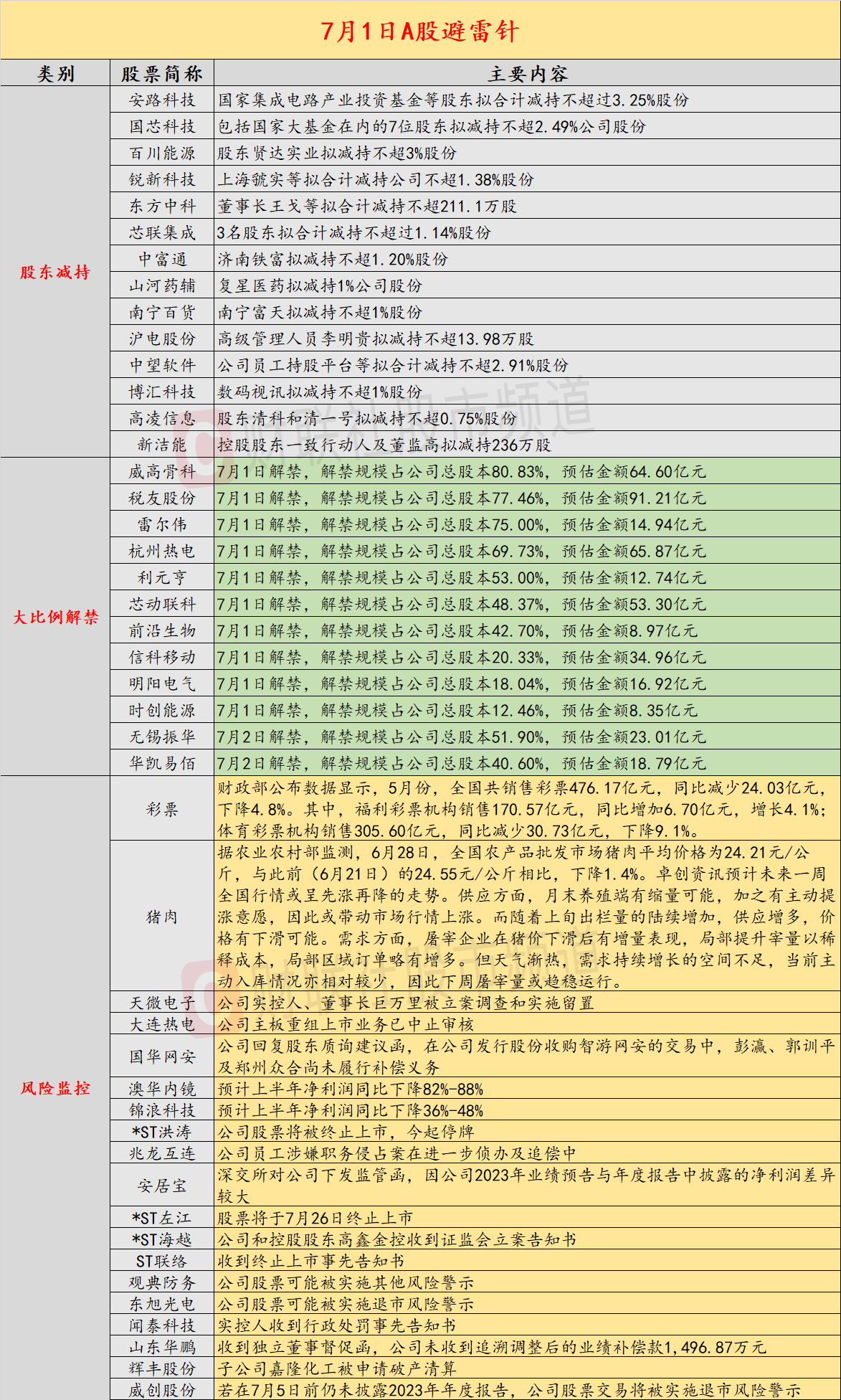Select stock name 百川能源

tap(162, 153)
